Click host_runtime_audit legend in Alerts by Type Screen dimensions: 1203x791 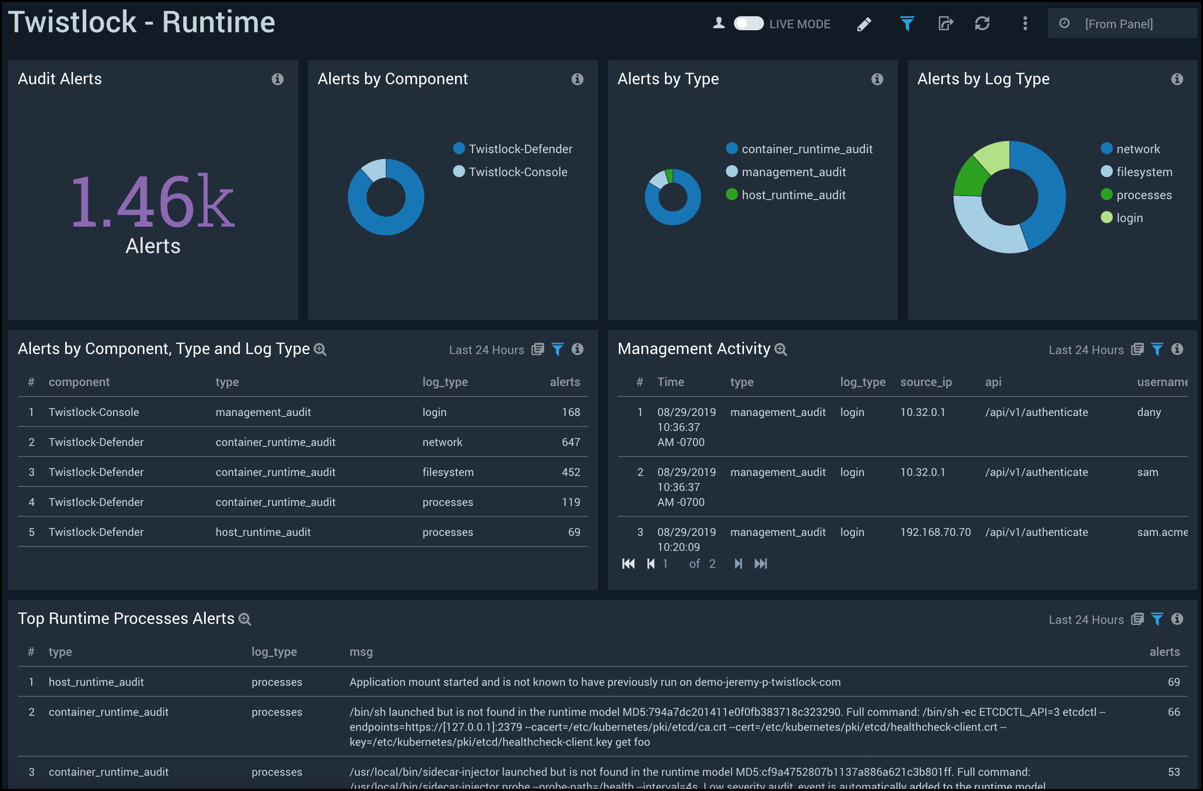(x=794, y=194)
